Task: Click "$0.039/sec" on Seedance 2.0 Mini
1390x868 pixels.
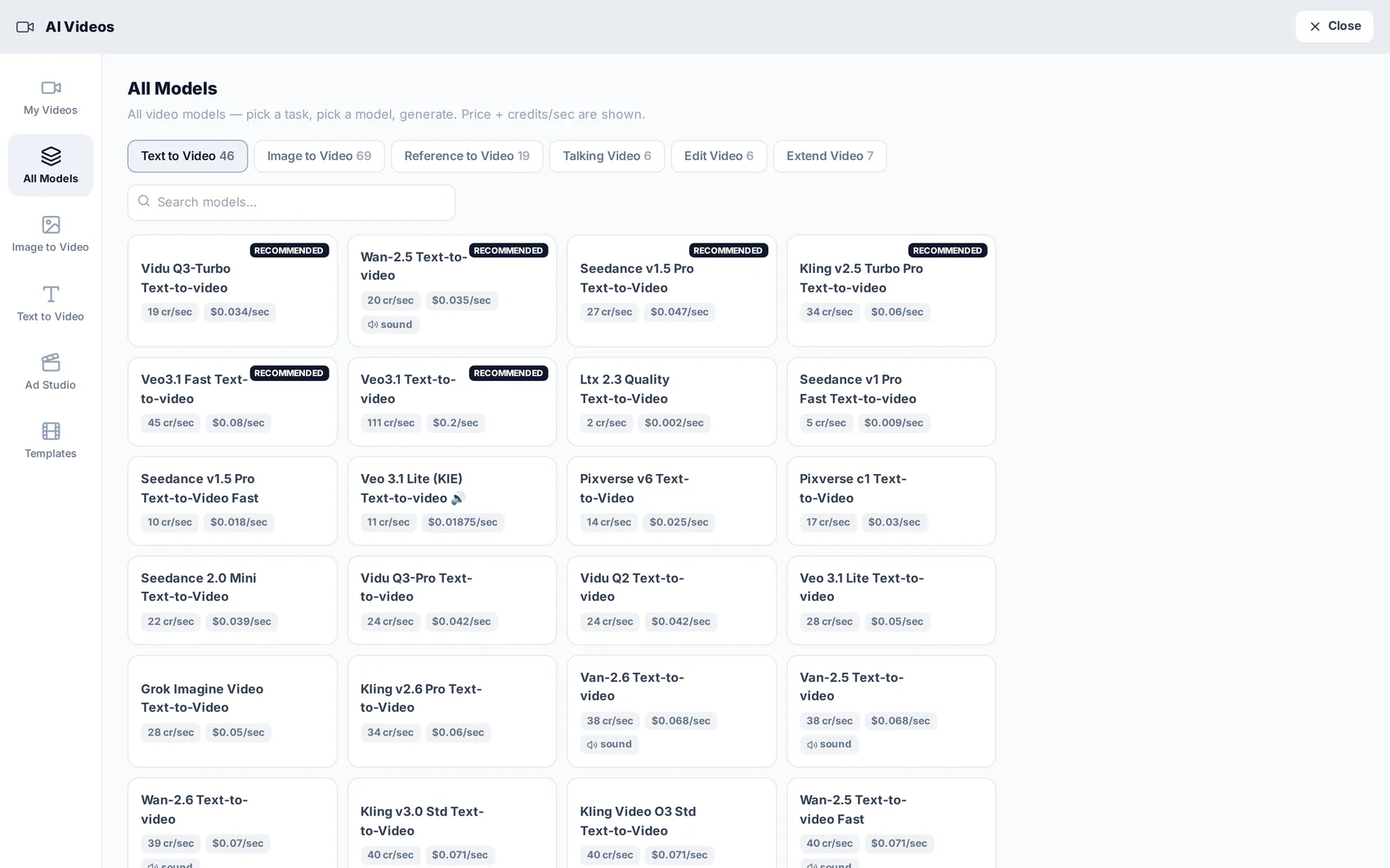Action: point(242,621)
